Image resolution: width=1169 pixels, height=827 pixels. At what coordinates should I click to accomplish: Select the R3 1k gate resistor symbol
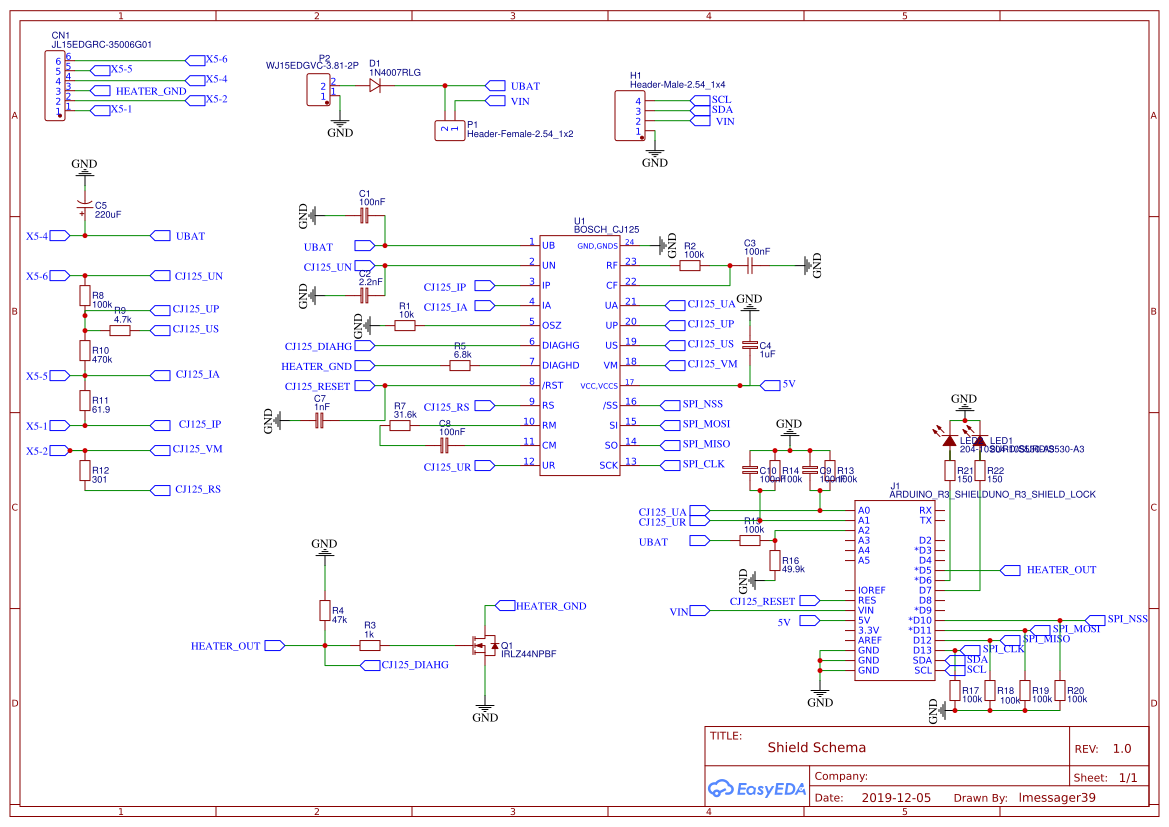(x=370, y=645)
